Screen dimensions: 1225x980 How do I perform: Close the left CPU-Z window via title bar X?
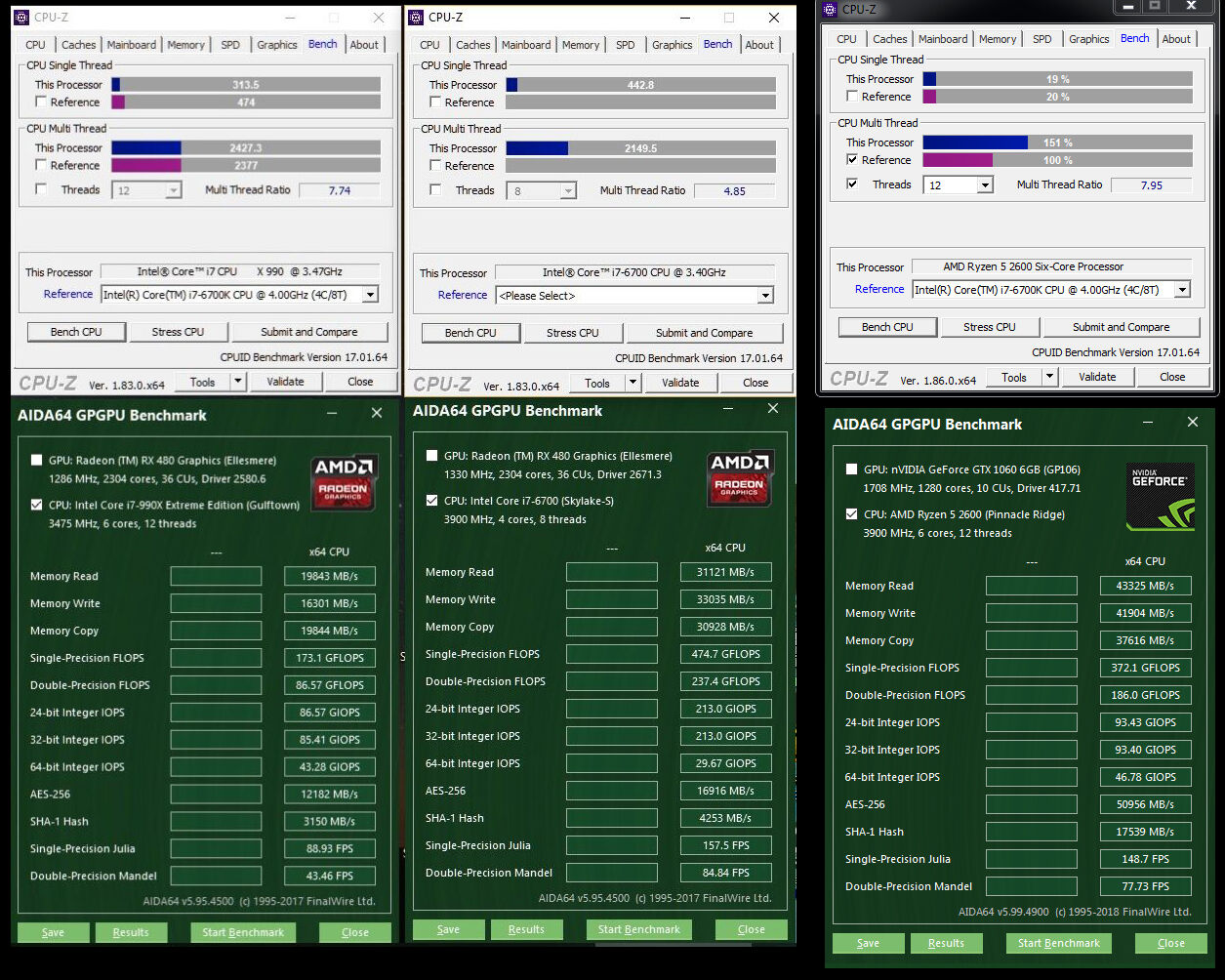[x=379, y=19]
